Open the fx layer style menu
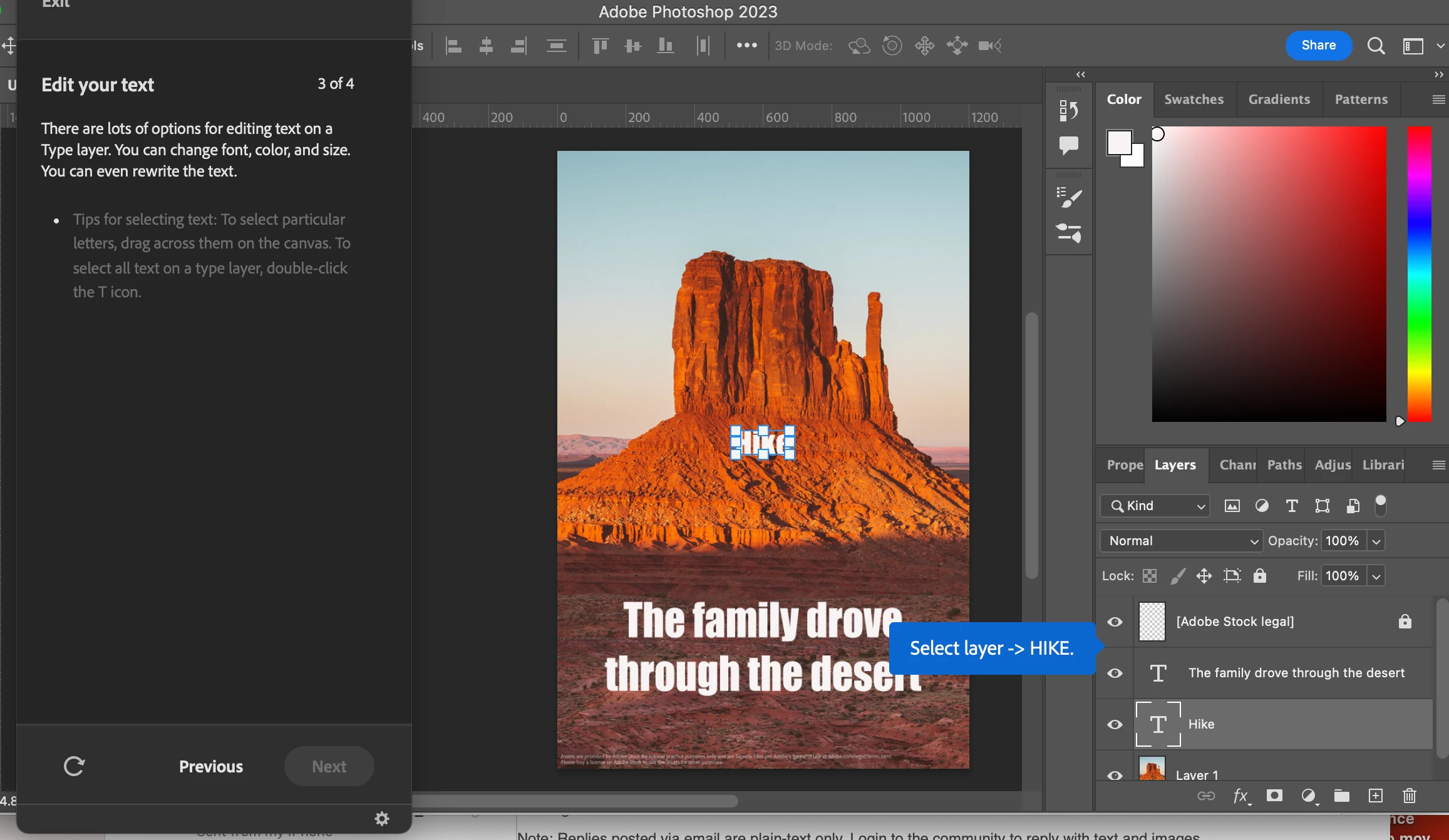The image size is (1449, 840). (x=1240, y=796)
